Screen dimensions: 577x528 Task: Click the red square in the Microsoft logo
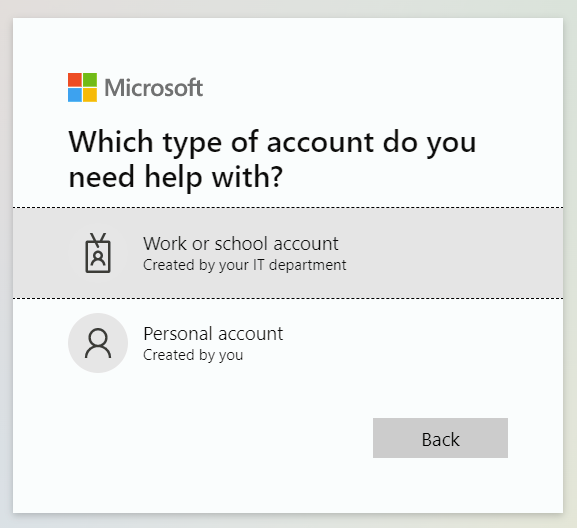click(x=75, y=79)
